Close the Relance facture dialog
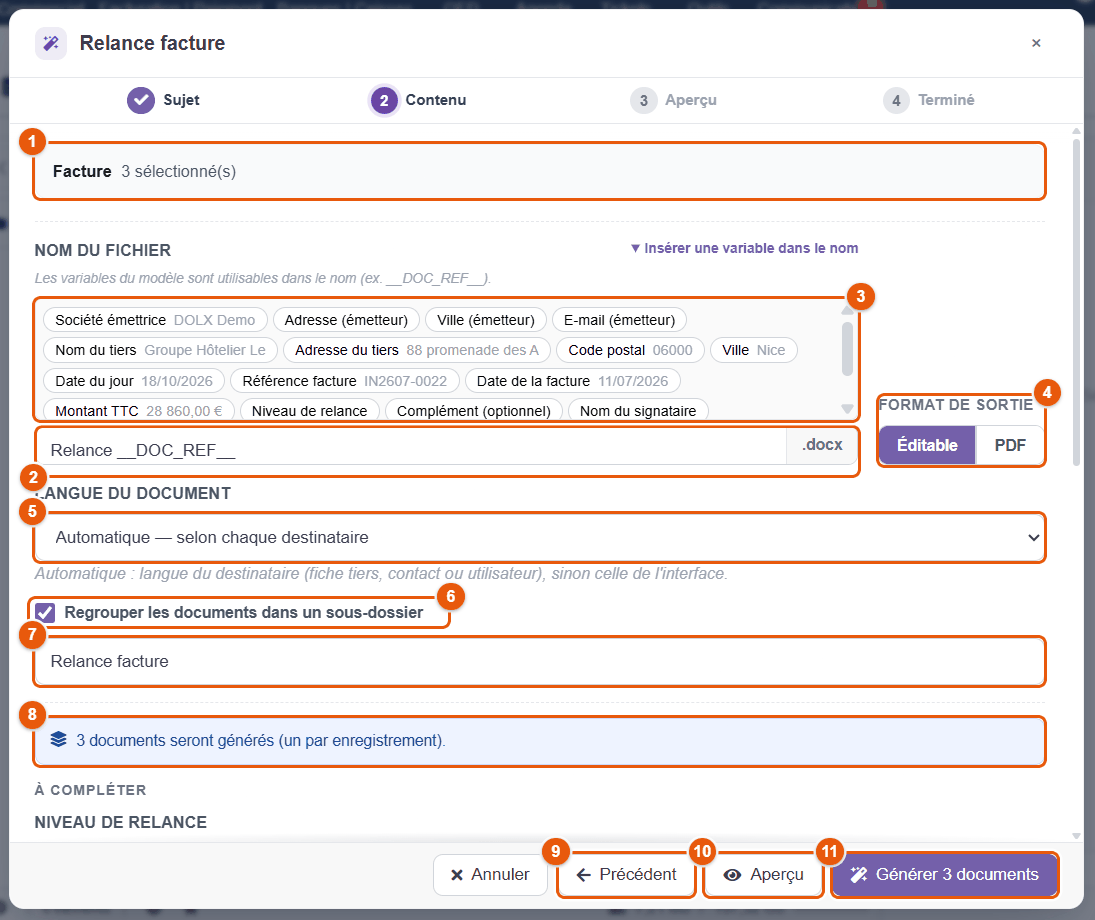1095x920 pixels. pyautogui.click(x=1036, y=43)
